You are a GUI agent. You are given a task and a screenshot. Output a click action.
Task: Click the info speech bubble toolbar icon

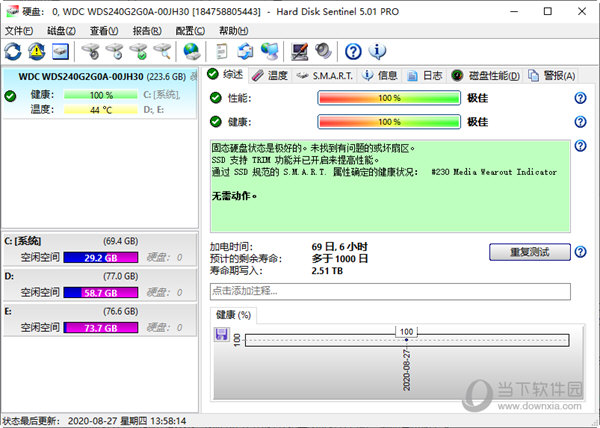pyautogui.click(x=377, y=51)
